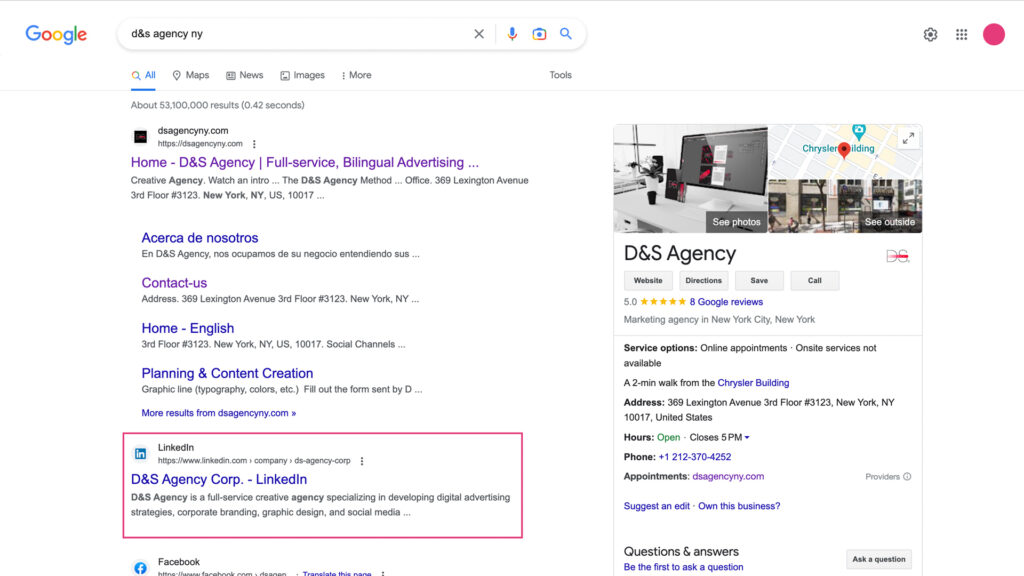This screenshot has height=576, width=1024.
Task: Open the search Tools menu
Action: [560, 76]
